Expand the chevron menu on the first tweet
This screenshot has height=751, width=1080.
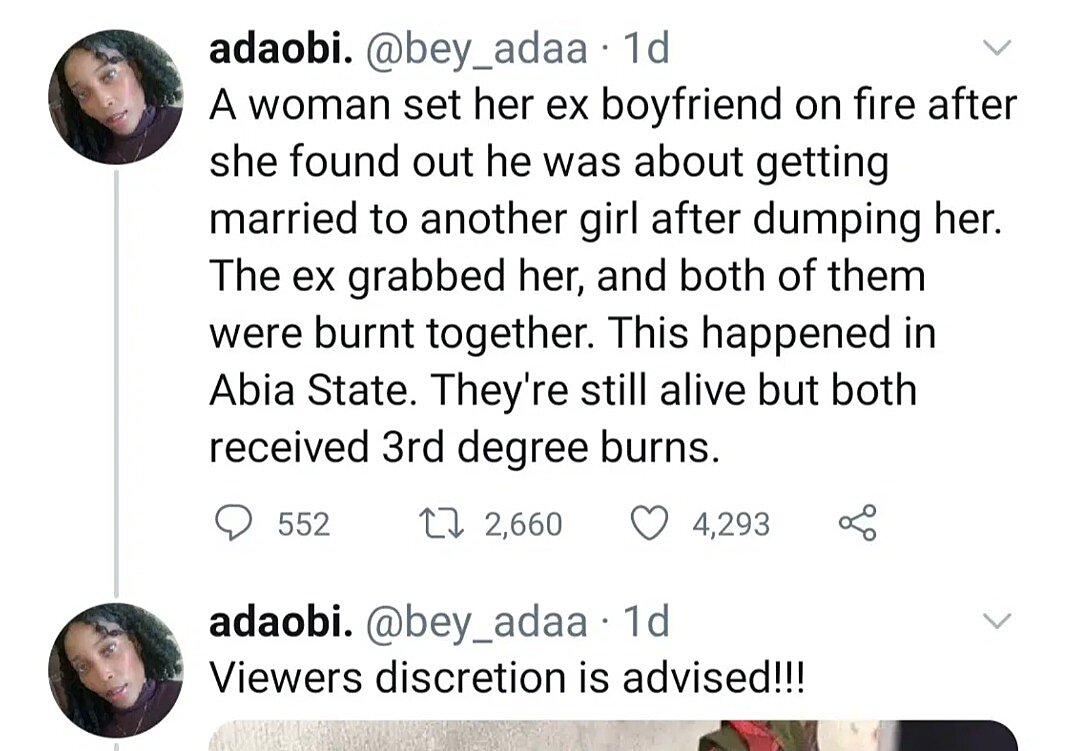(x=998, y=48)
